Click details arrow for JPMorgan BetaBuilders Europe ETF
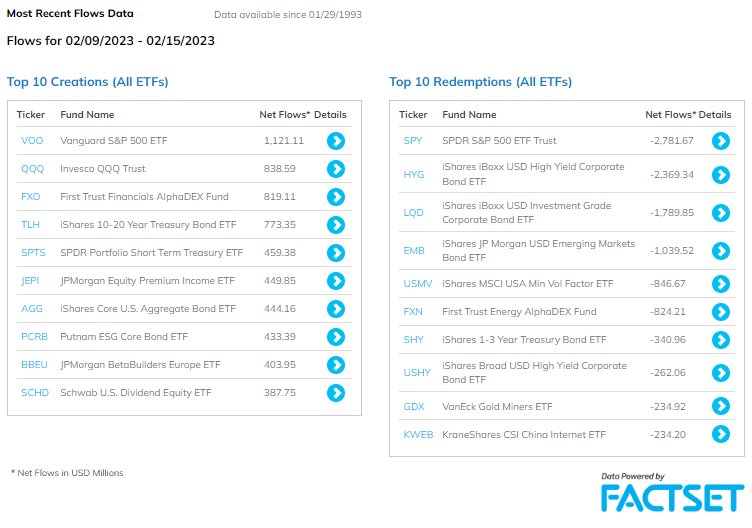The width and height of the screenshot is (752, 528). coord(336,365)
